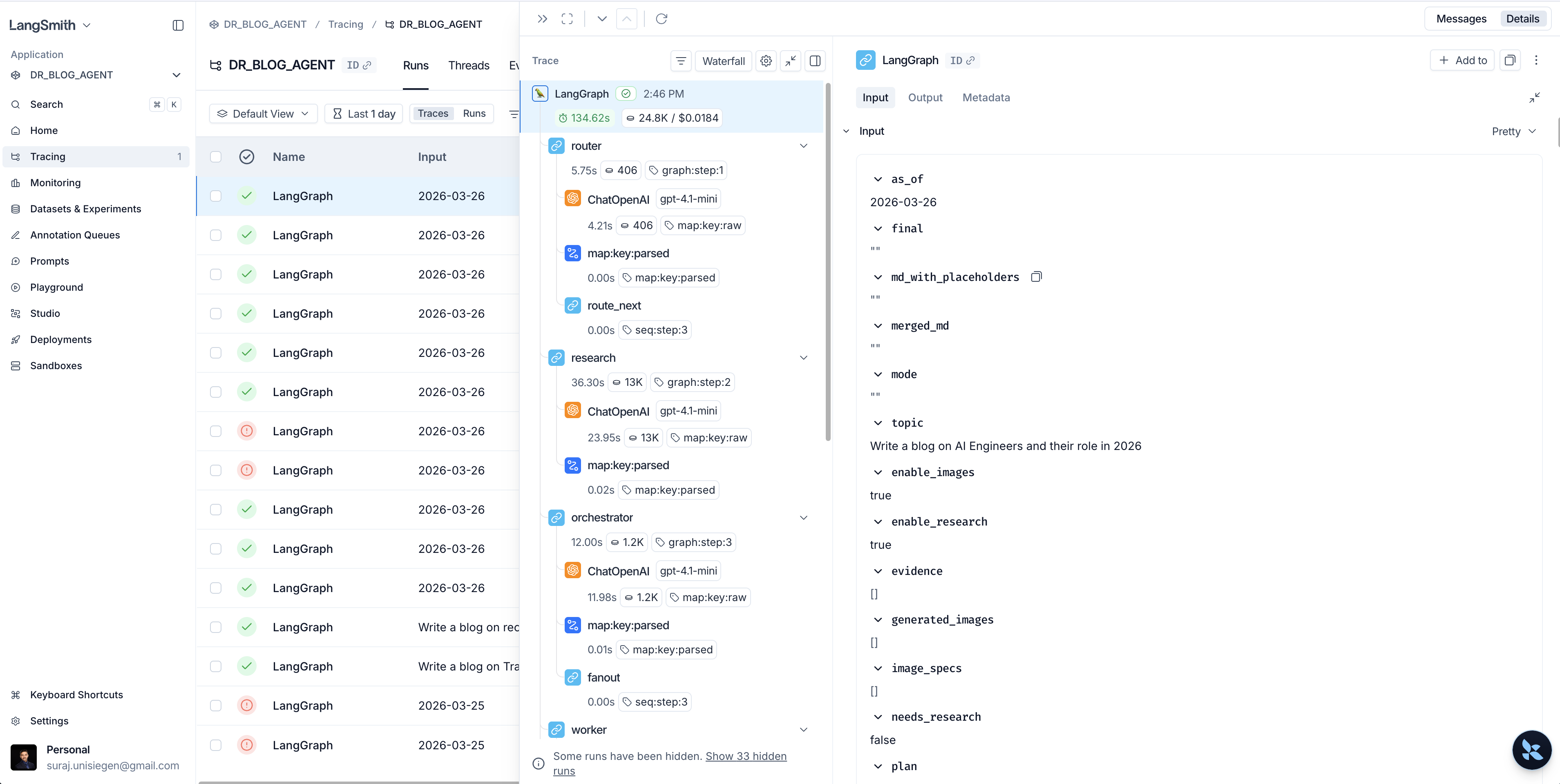Open the Last 1 day time filter
The image size is (1560, 784).
pos(363,113)
